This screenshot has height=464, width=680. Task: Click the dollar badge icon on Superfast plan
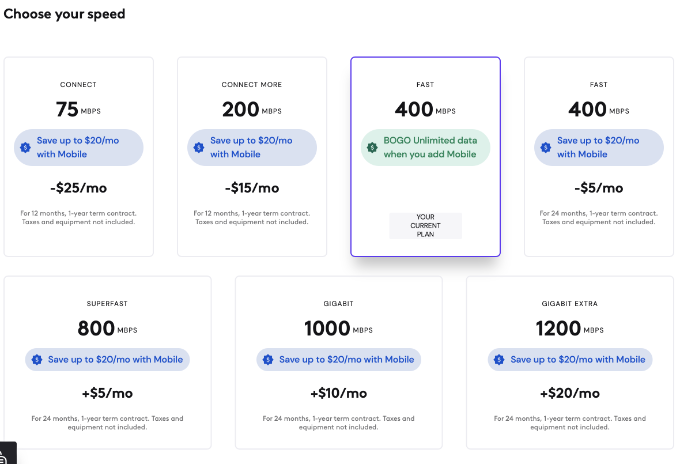click(37, 359)
